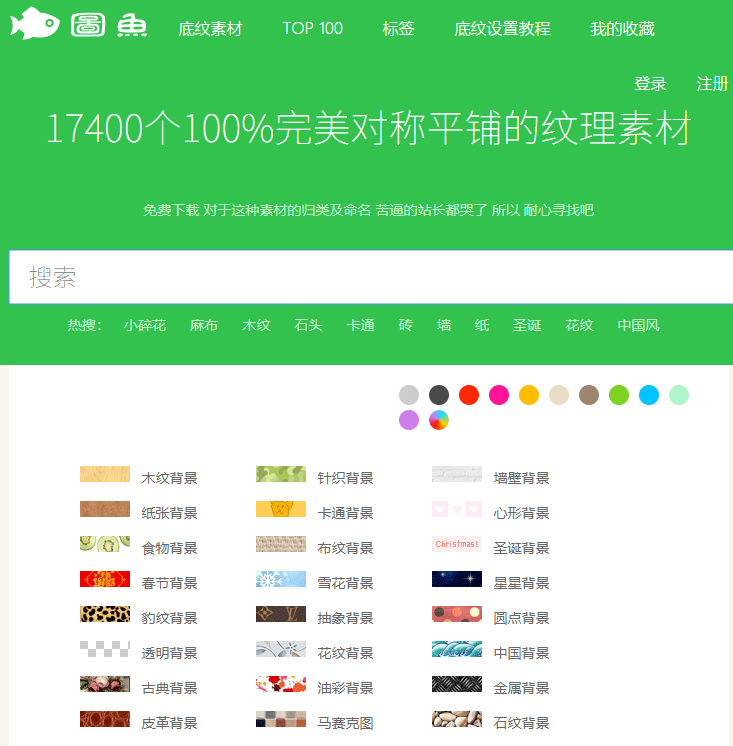The width and height of the screenshot is (733, 746).
Task: Select the kiwi food texture thumbnail
Action: pyautogui.click(x=105, y=544)
